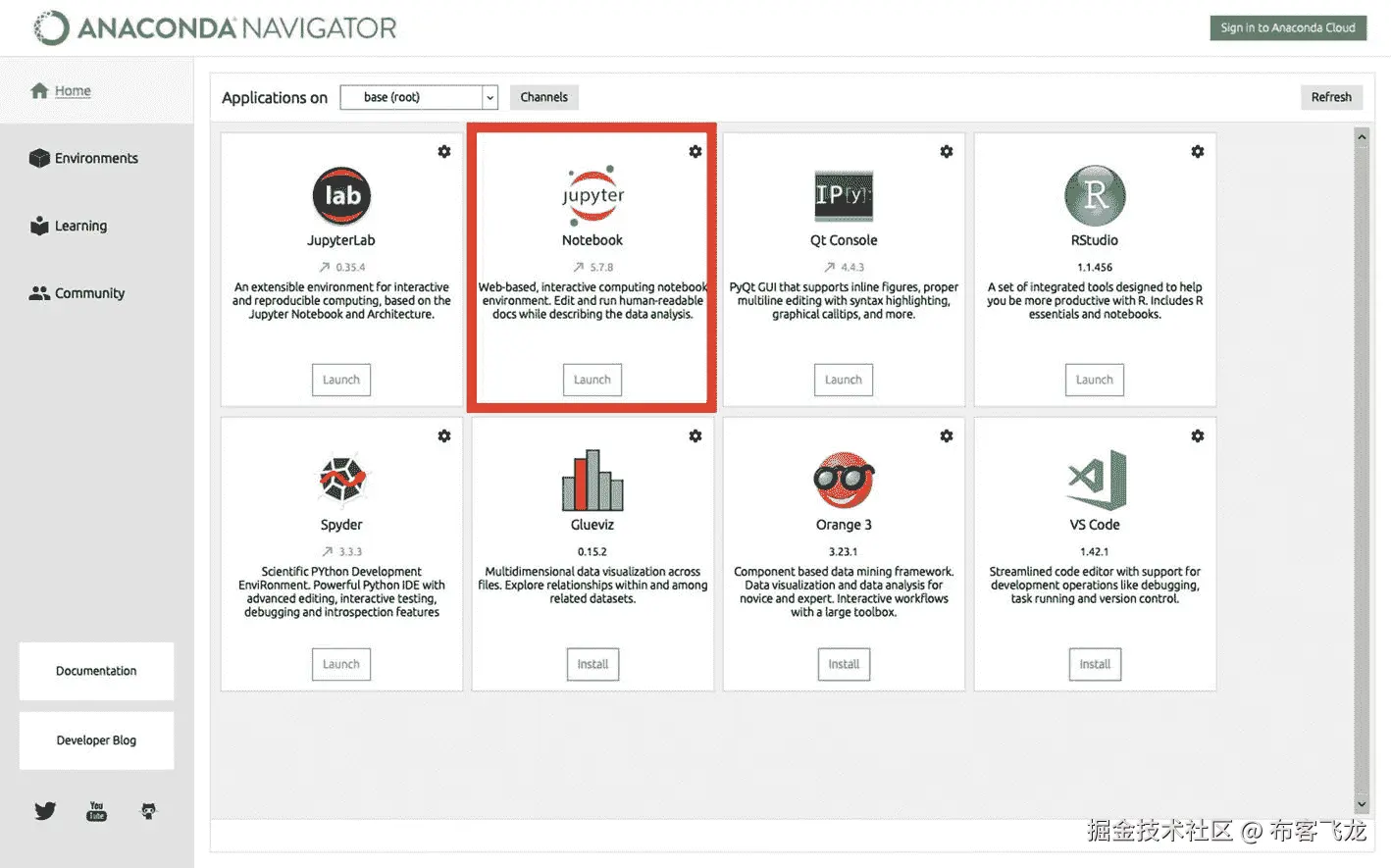Click VS Code version 1.42.1 text
Screen dimensions: 1391x868
1095,551
